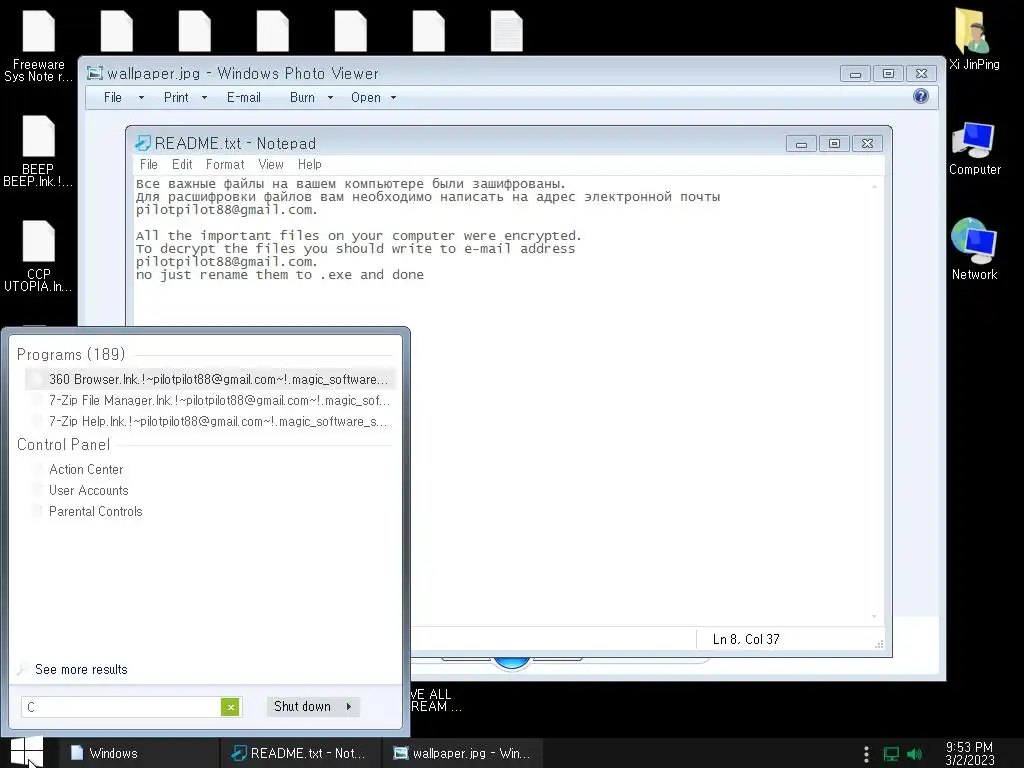Open the Computer desktop icon
The image size is (1024, 768).
[x=974, y=148]
